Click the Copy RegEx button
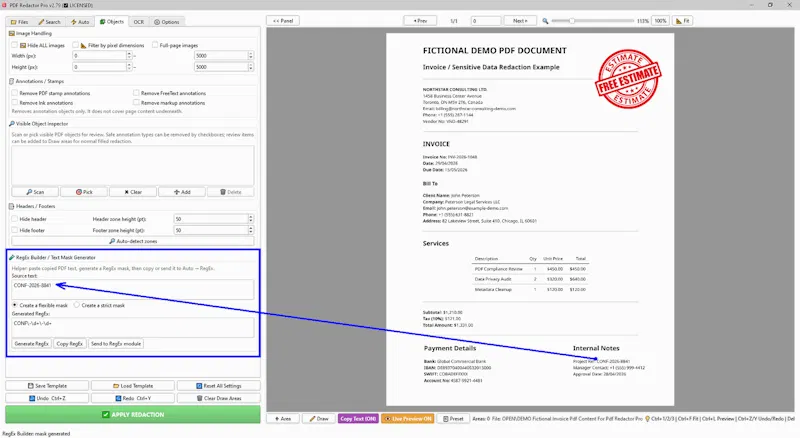 pos(69,344)
